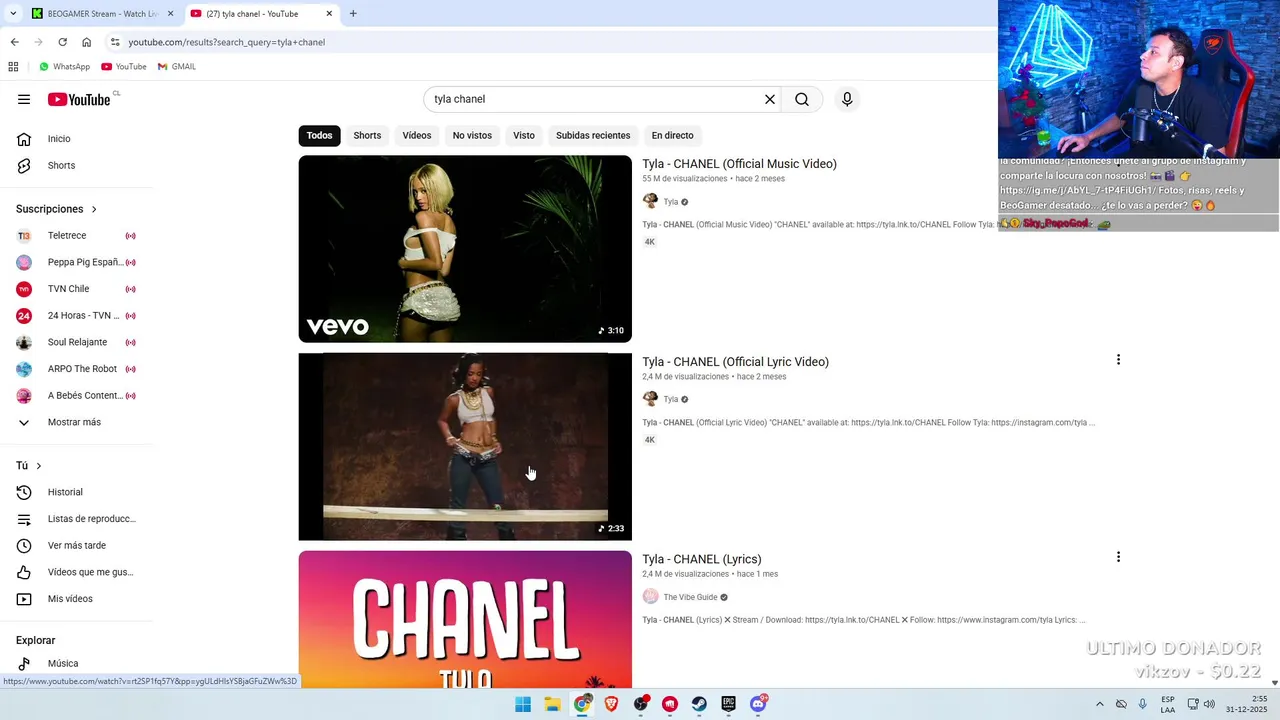
Task: Click the YouTube logo
Action: [79, 99]
